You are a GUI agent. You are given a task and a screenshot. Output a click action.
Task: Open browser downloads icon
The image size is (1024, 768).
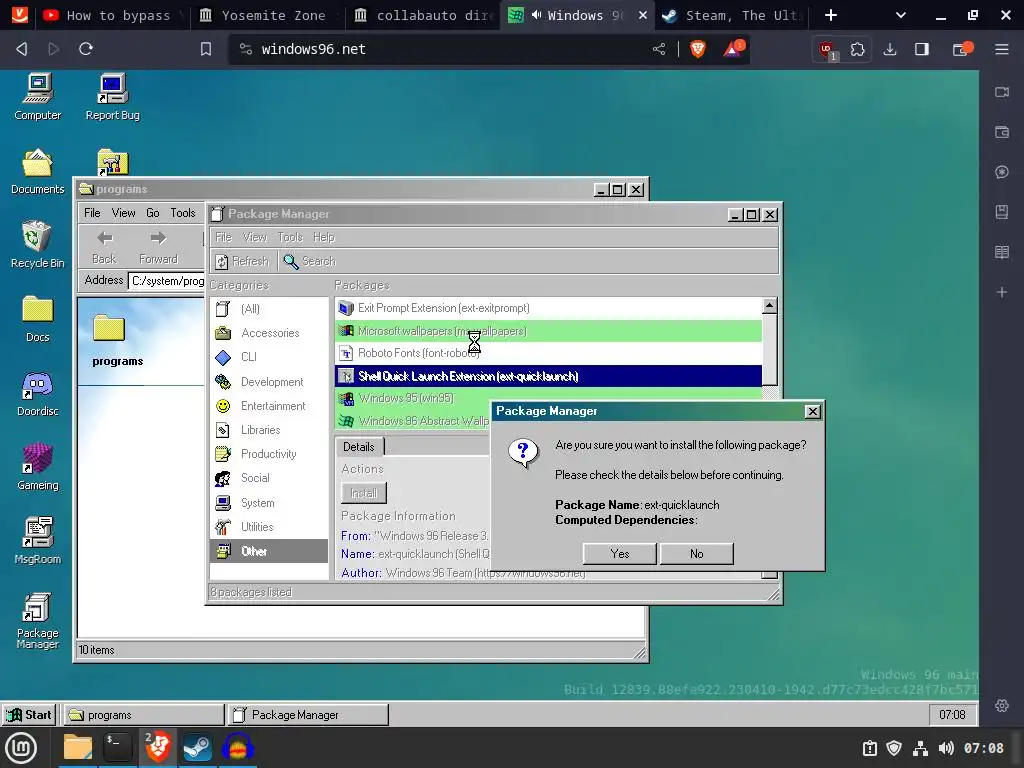coord(889,49)
